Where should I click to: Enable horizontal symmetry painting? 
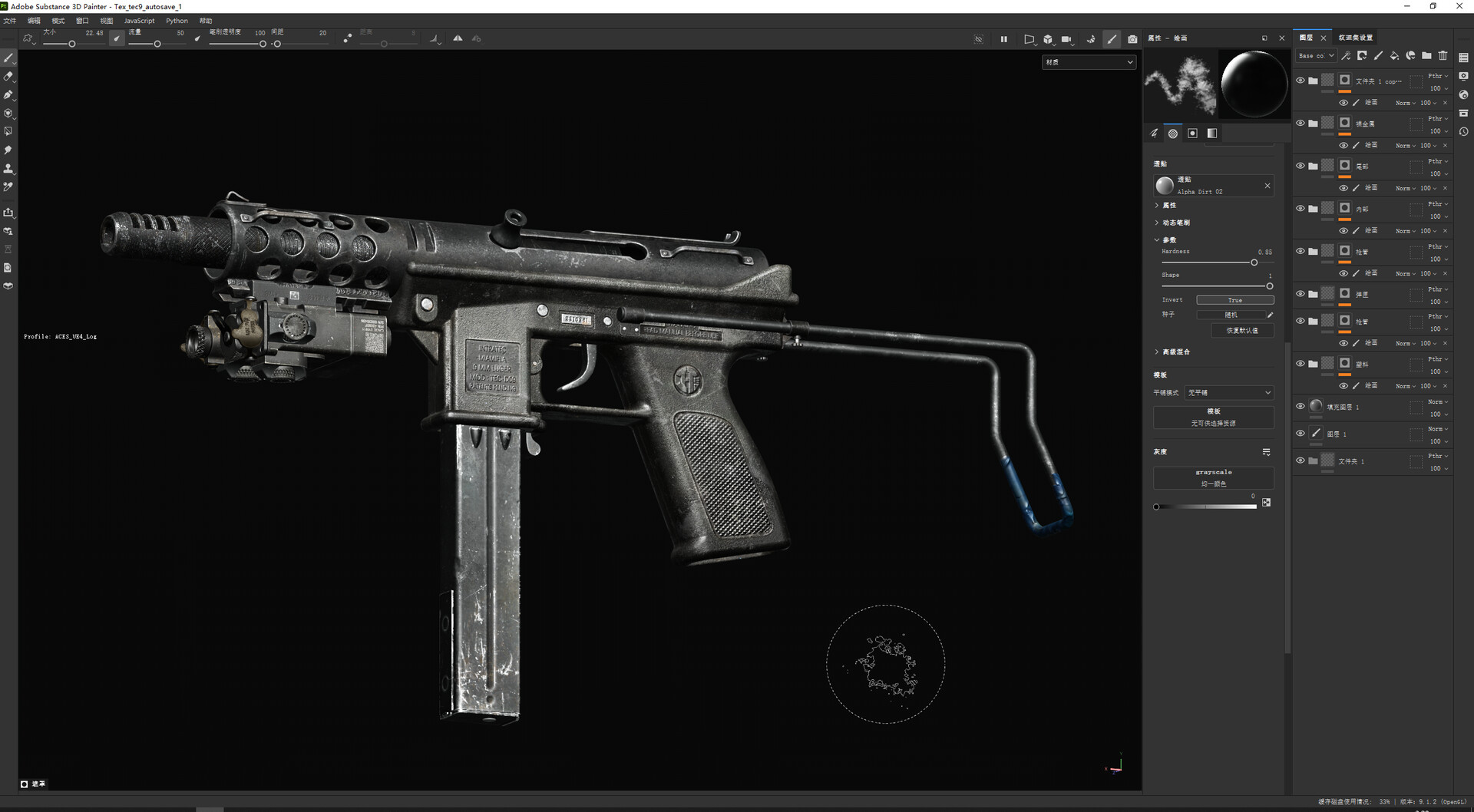(x=458, y=38)
